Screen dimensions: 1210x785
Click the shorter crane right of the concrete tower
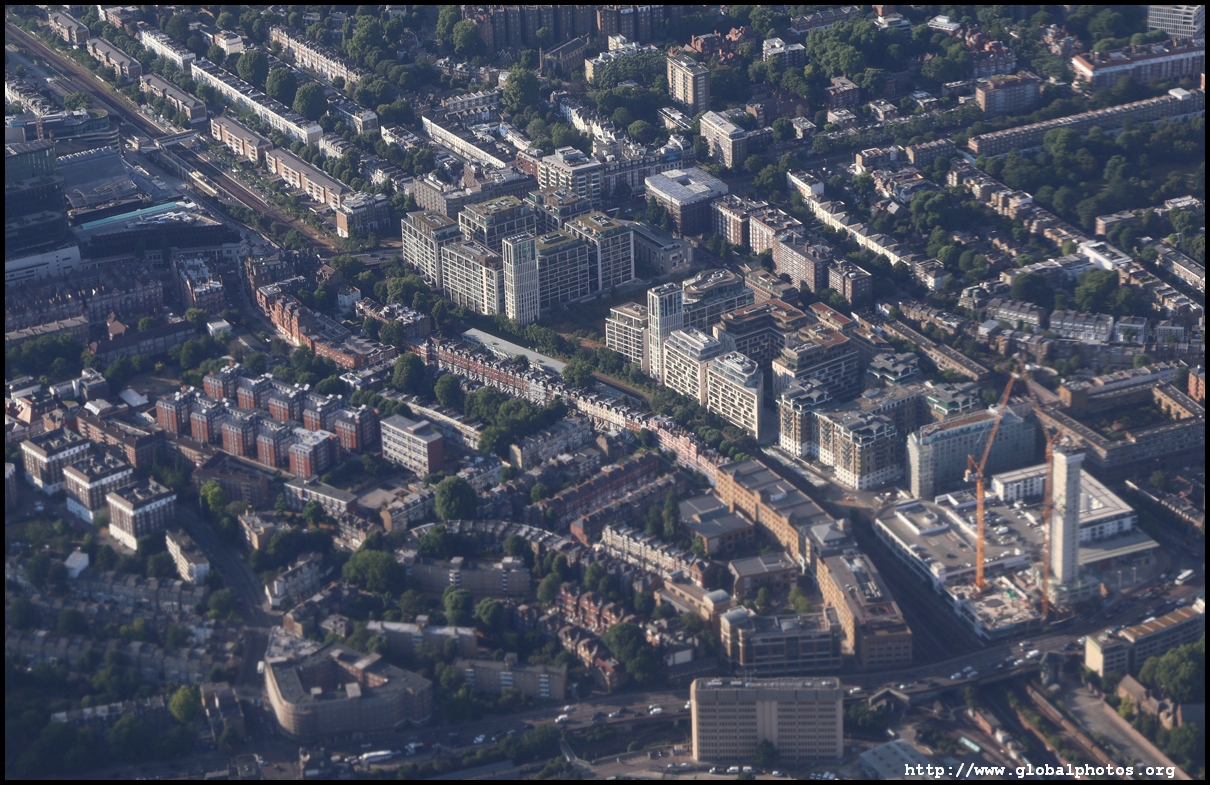point(1046,540)
